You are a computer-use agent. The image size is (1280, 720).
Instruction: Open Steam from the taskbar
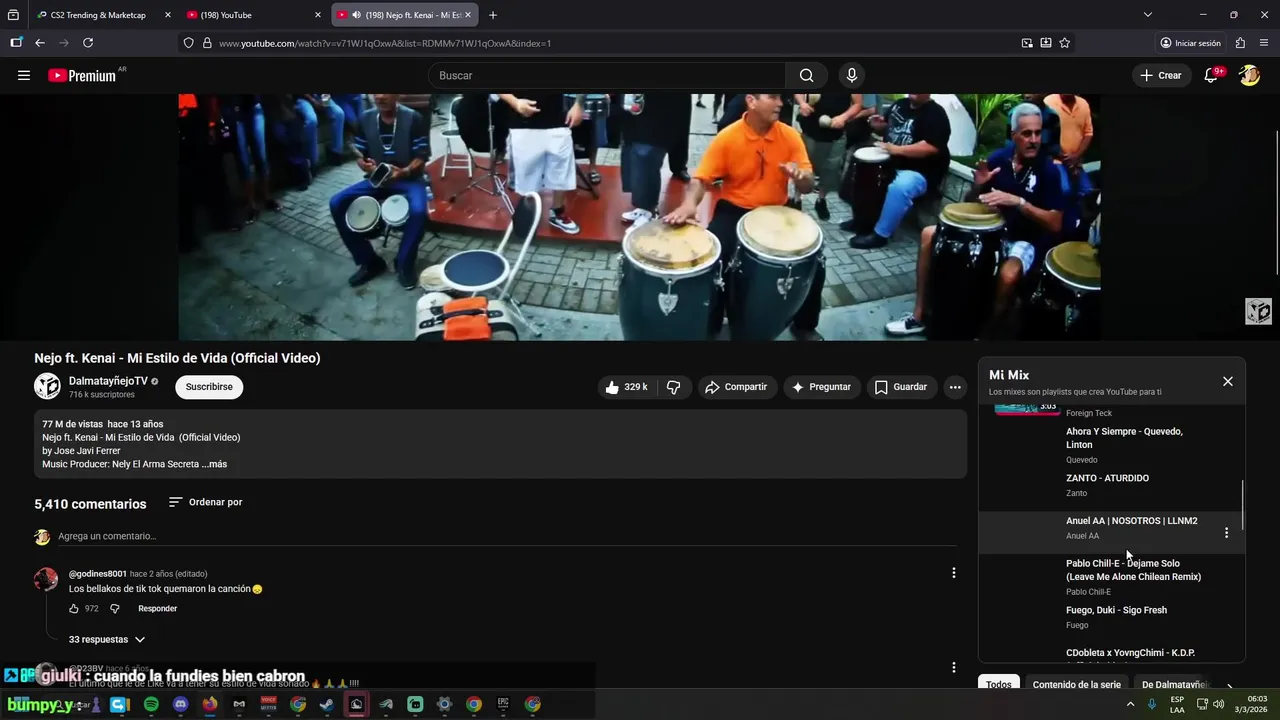tap(327, 704)
